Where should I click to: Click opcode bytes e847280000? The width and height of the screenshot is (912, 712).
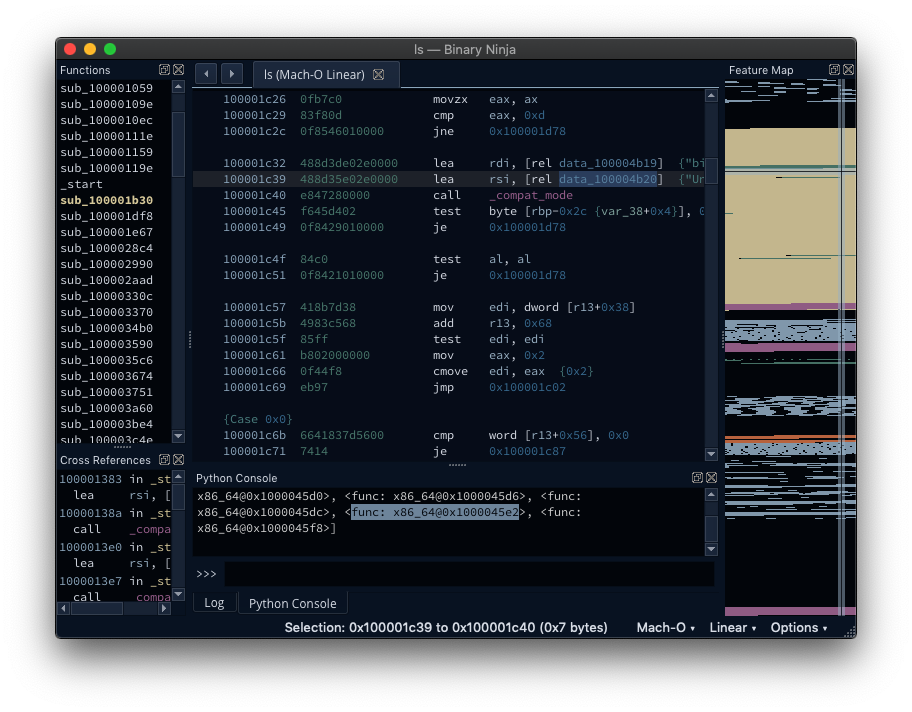click(334, 195)
